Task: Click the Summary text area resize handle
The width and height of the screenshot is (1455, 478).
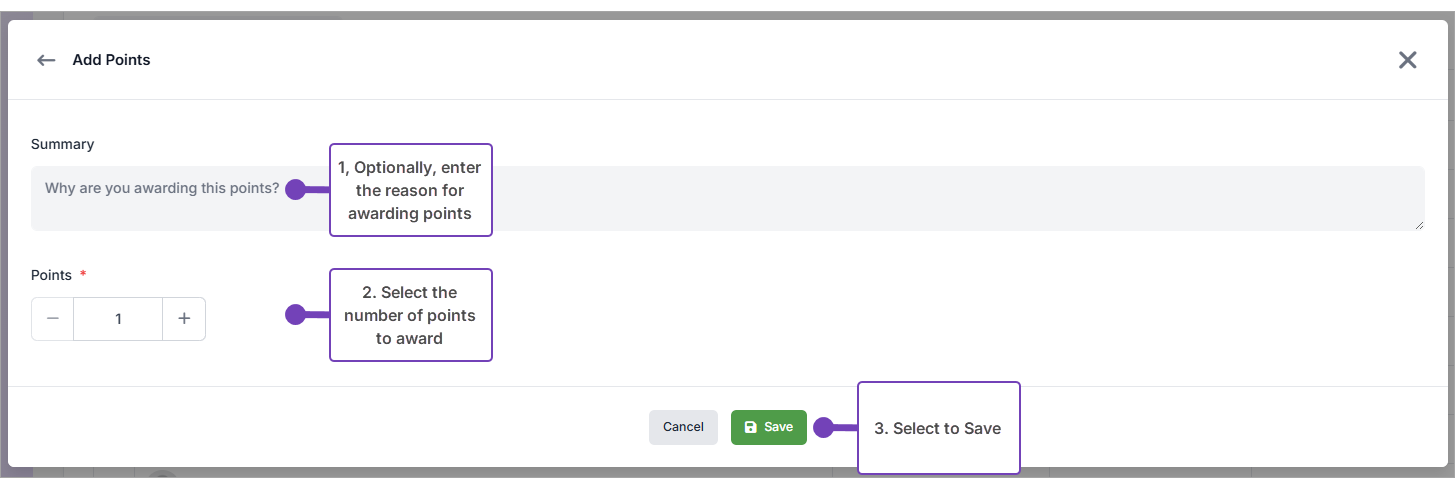Action: tap(1419, 225)
